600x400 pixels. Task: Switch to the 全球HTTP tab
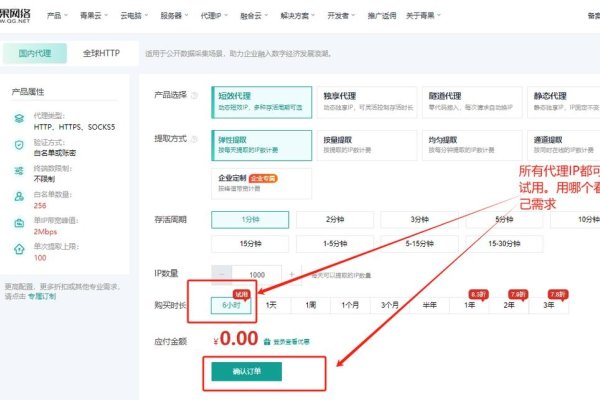point(101,53)
